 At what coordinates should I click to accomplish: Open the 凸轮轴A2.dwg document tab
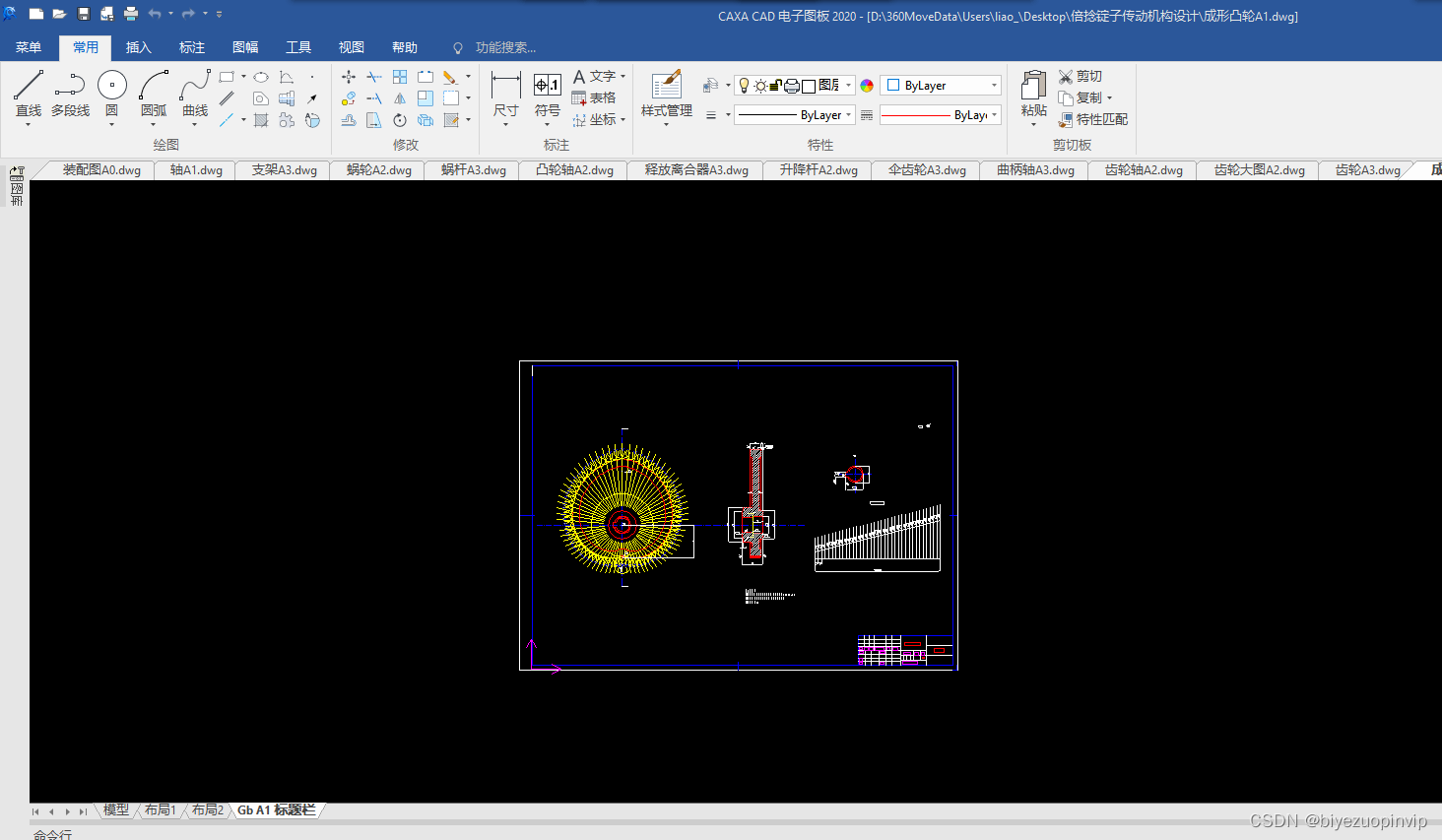tap(574, 170)
